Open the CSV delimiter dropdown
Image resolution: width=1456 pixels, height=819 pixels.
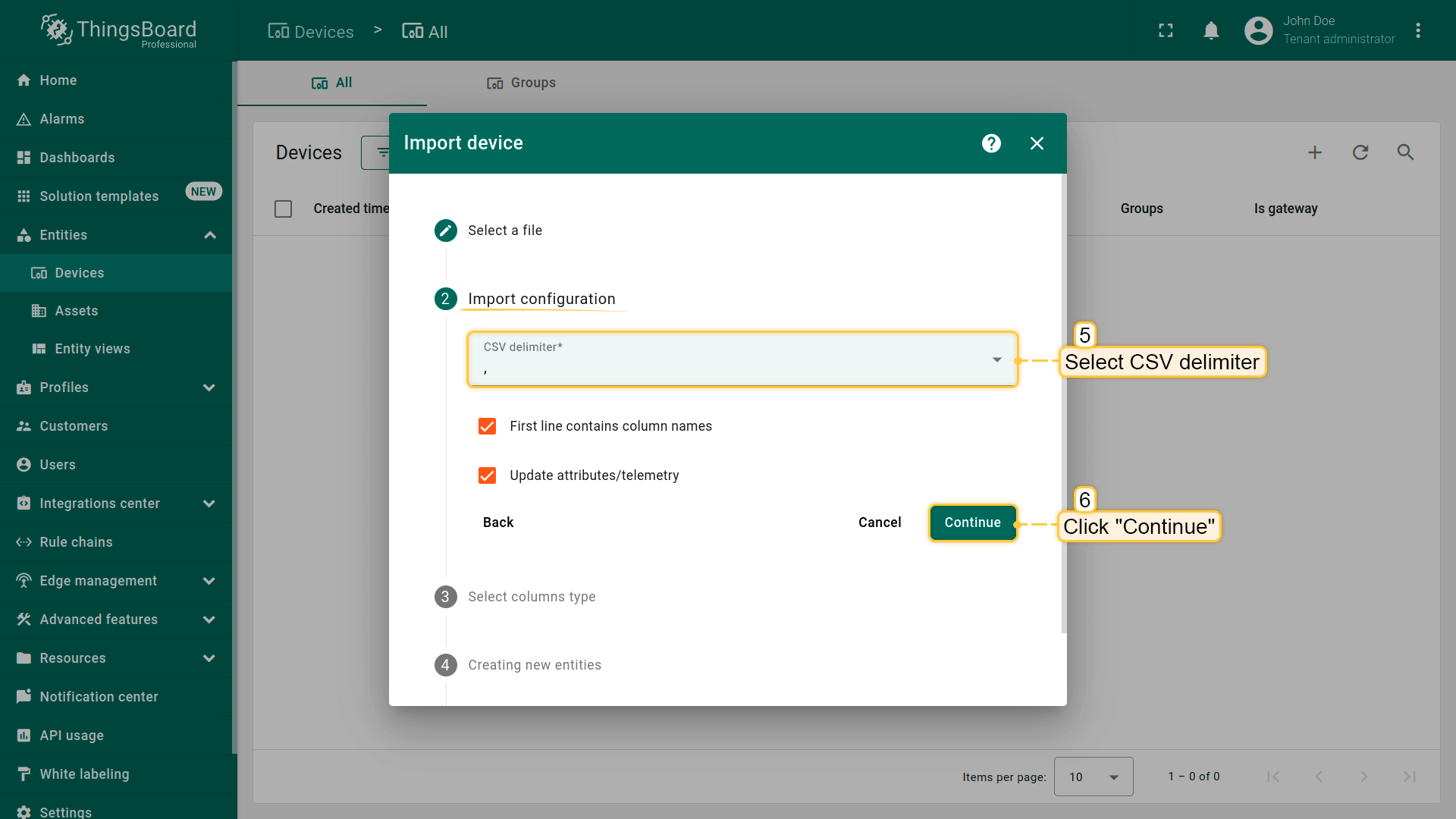point(742,359)
